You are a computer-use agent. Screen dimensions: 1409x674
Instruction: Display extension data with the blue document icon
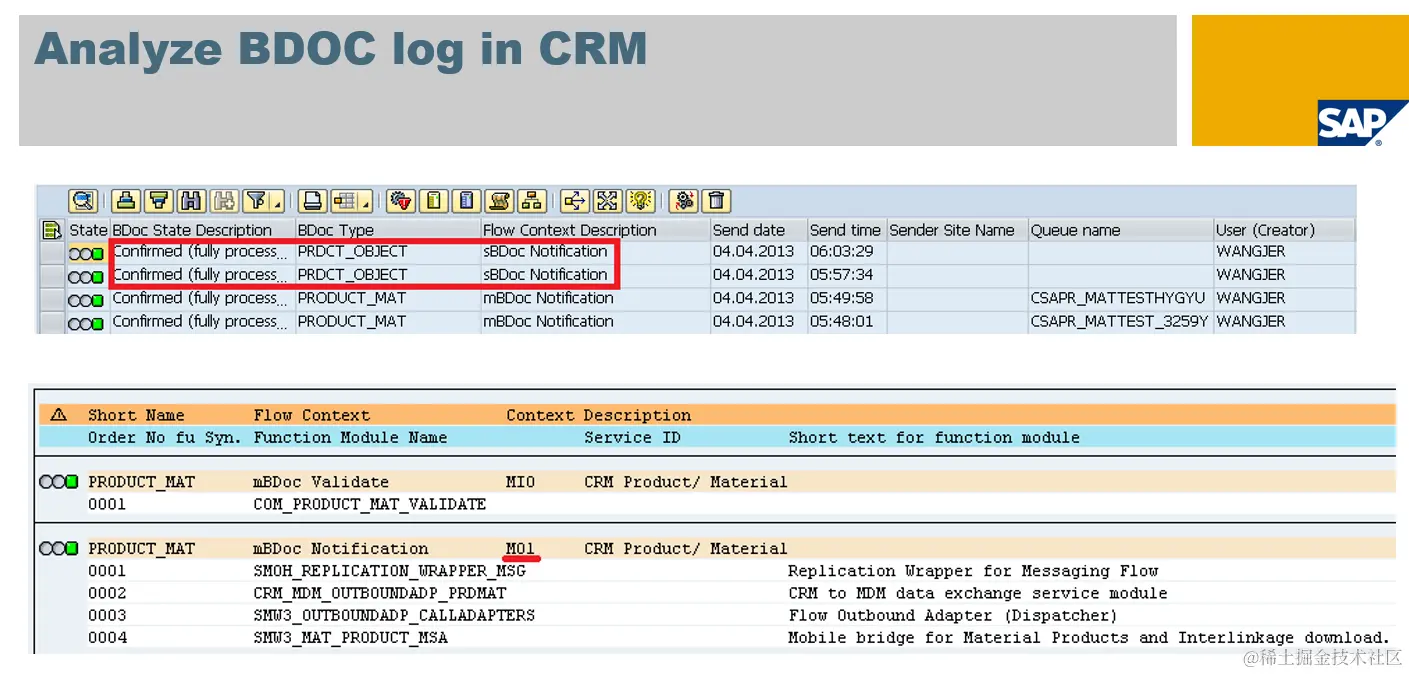coord(467,201)
